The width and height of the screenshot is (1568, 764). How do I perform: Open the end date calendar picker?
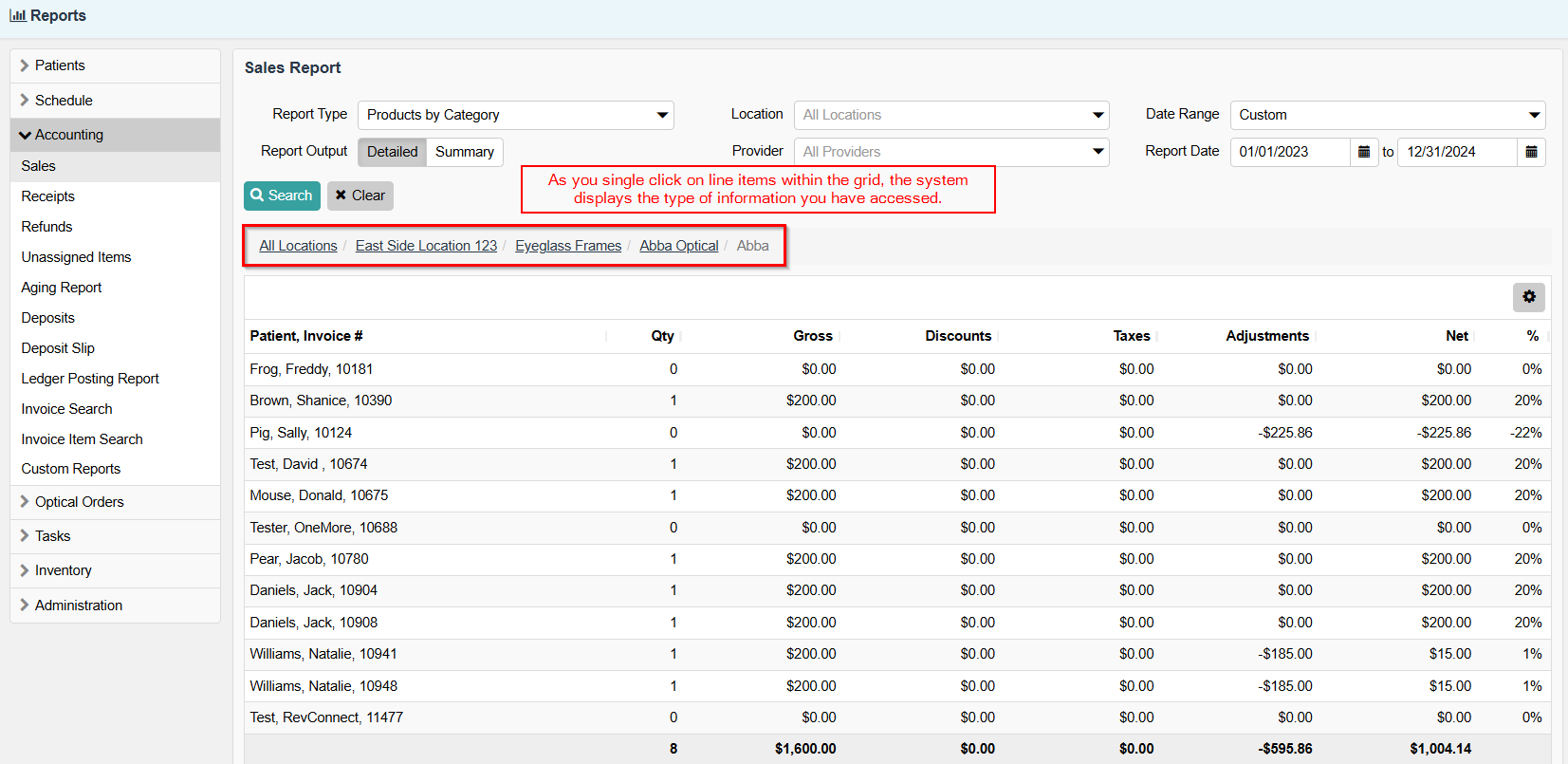point(1531,152)
